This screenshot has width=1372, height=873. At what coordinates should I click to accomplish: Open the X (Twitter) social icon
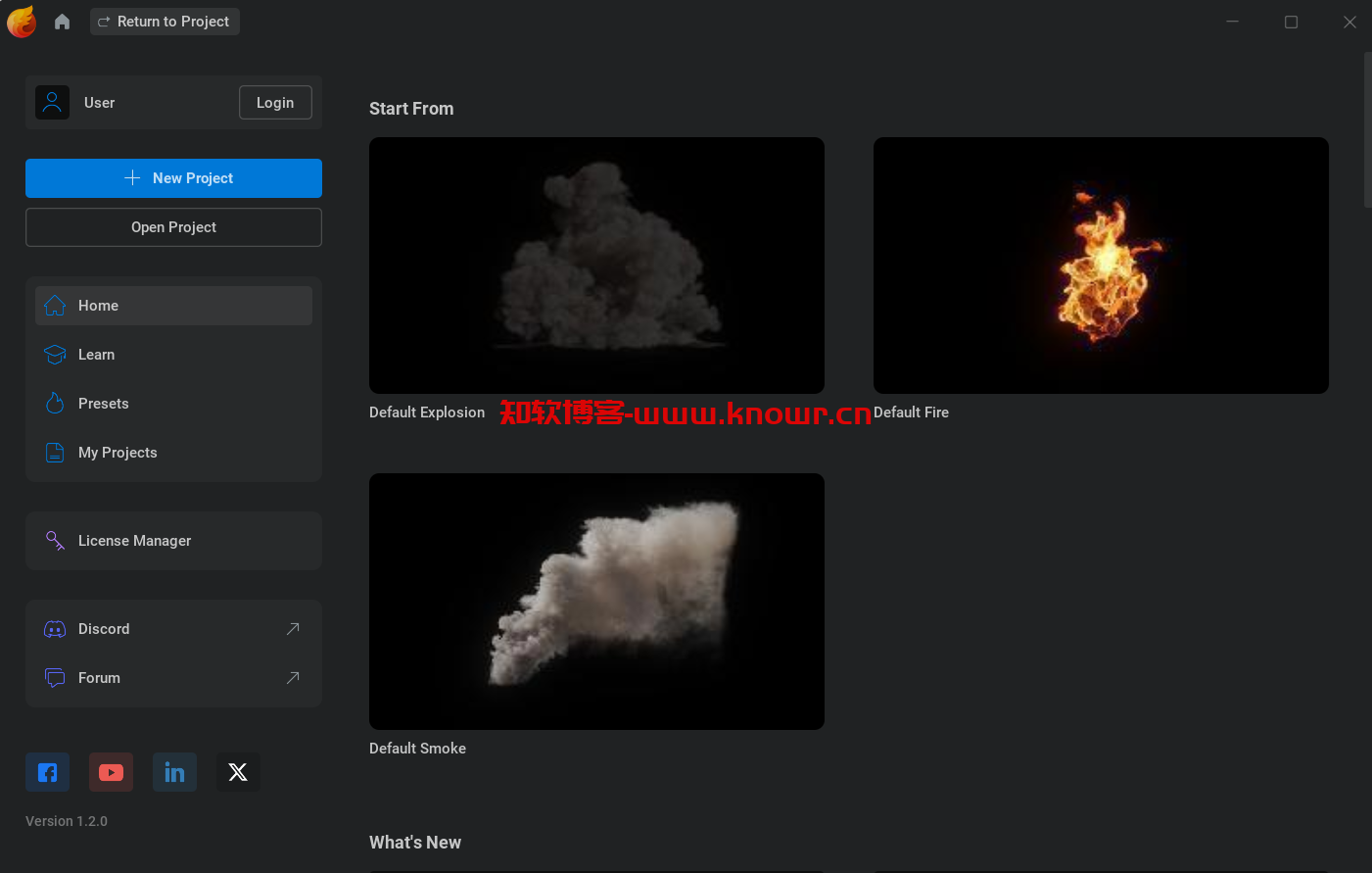pyautogui.click(x=238, y=772)
